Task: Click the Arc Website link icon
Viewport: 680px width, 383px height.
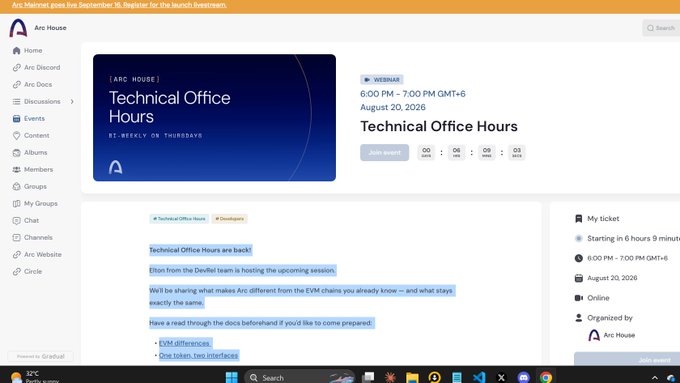Action: tap(16, 254)
